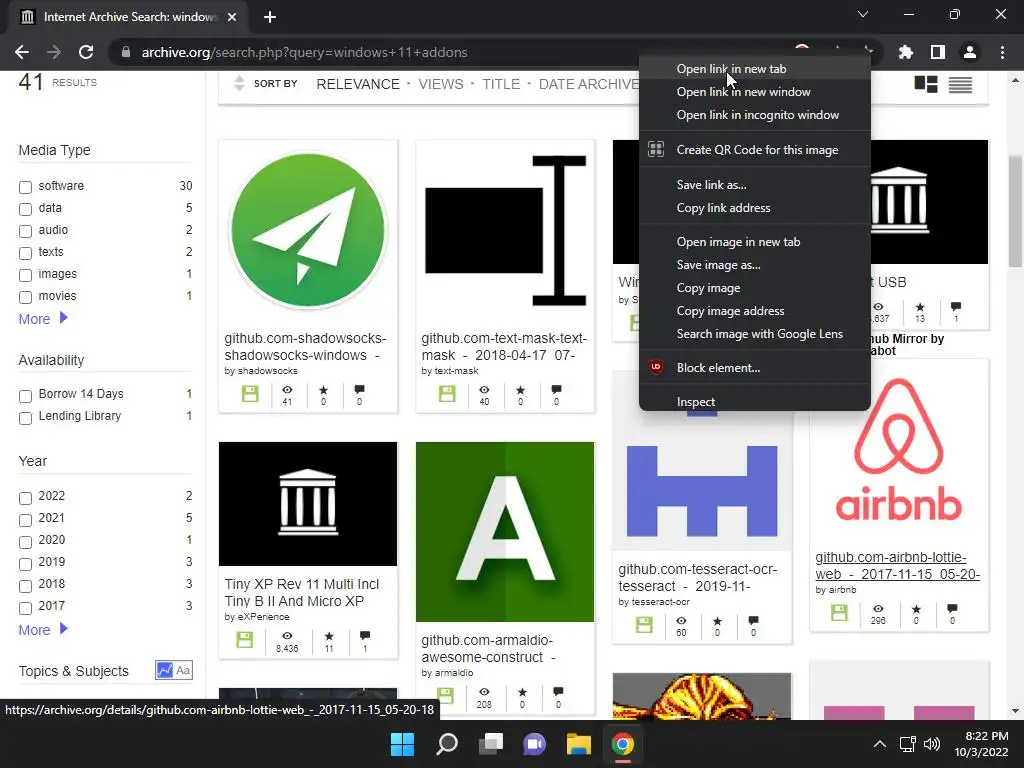Viewport: 1024px width, 768px height.
Task: Toggle sort direction arrows beside SORT BY
Action: [x=239, y=83]
